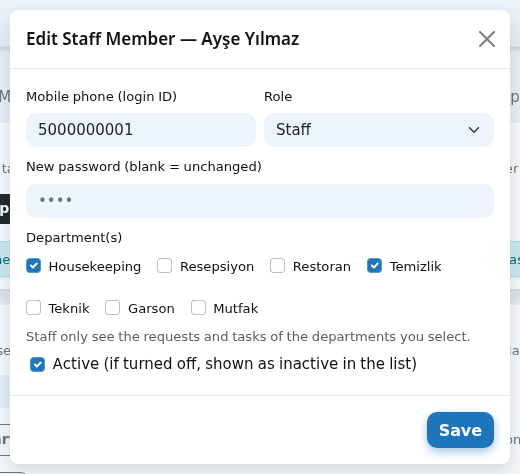Click the 'Mobile phone (login ID)' label
This screenshot has width=520, height=474.
pyautogui.click(x=101, y=97)
